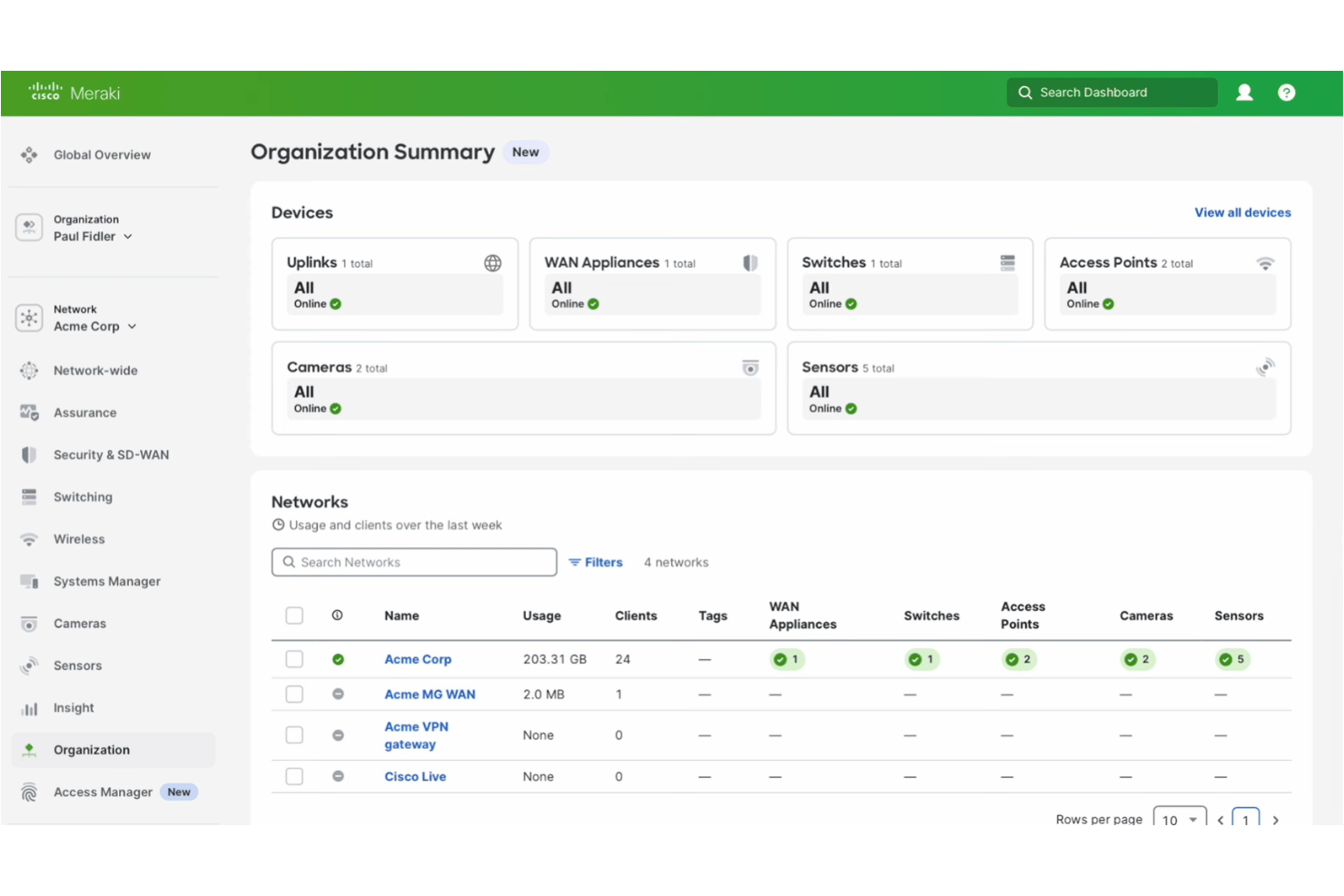
Task: Sort by the Clients column header
Action: coord(636,615)
